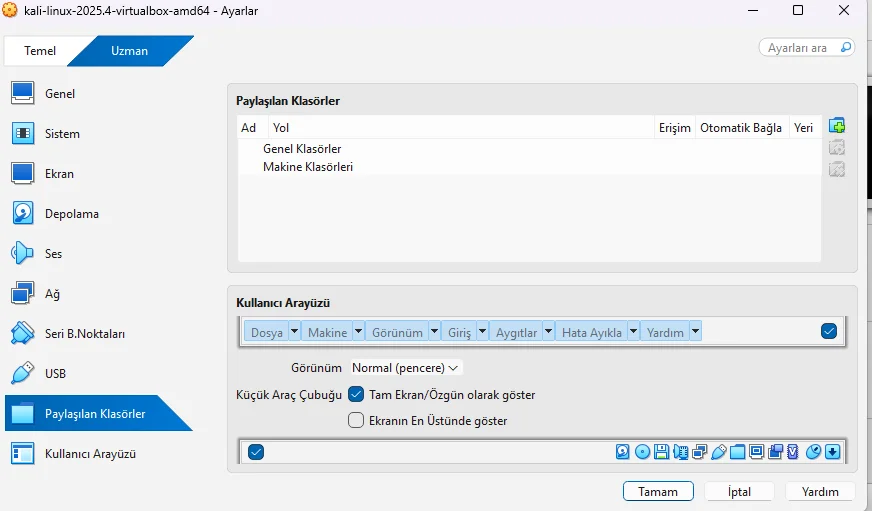
Task: Uncheck Tam Ekran/Özgün olarak göster
Action: coord(356,394)
